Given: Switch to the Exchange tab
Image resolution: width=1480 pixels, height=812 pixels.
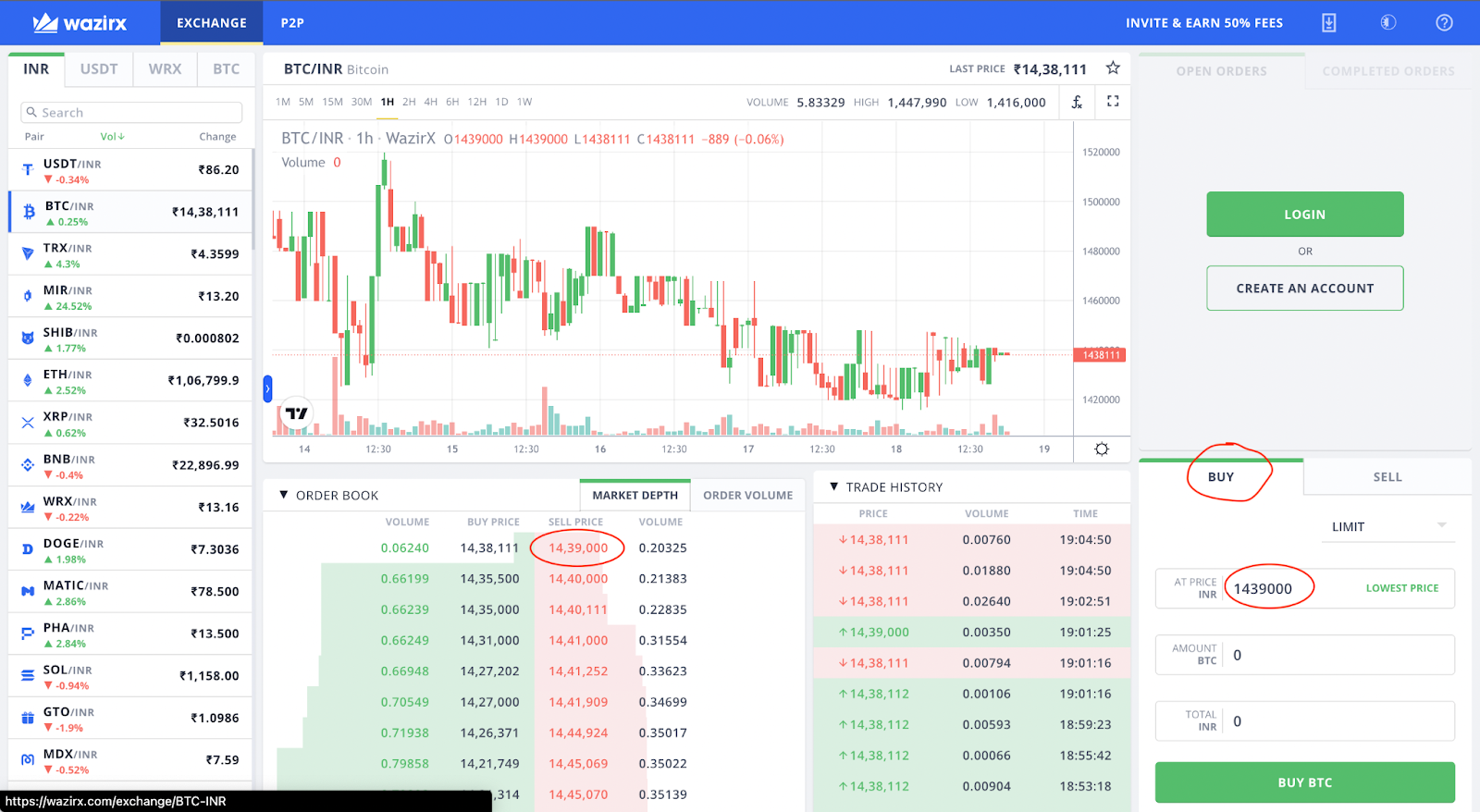Looking at the screenshot, I should click(212, 23).
